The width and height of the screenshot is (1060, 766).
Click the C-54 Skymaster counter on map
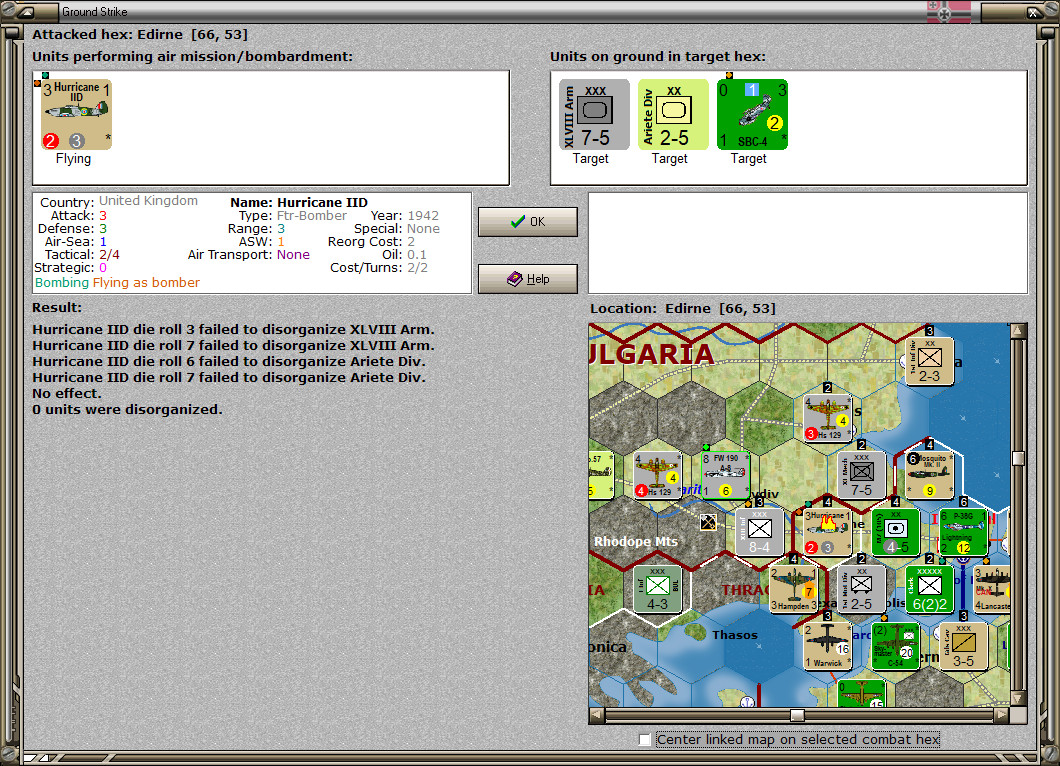click(x=895, y=646)
